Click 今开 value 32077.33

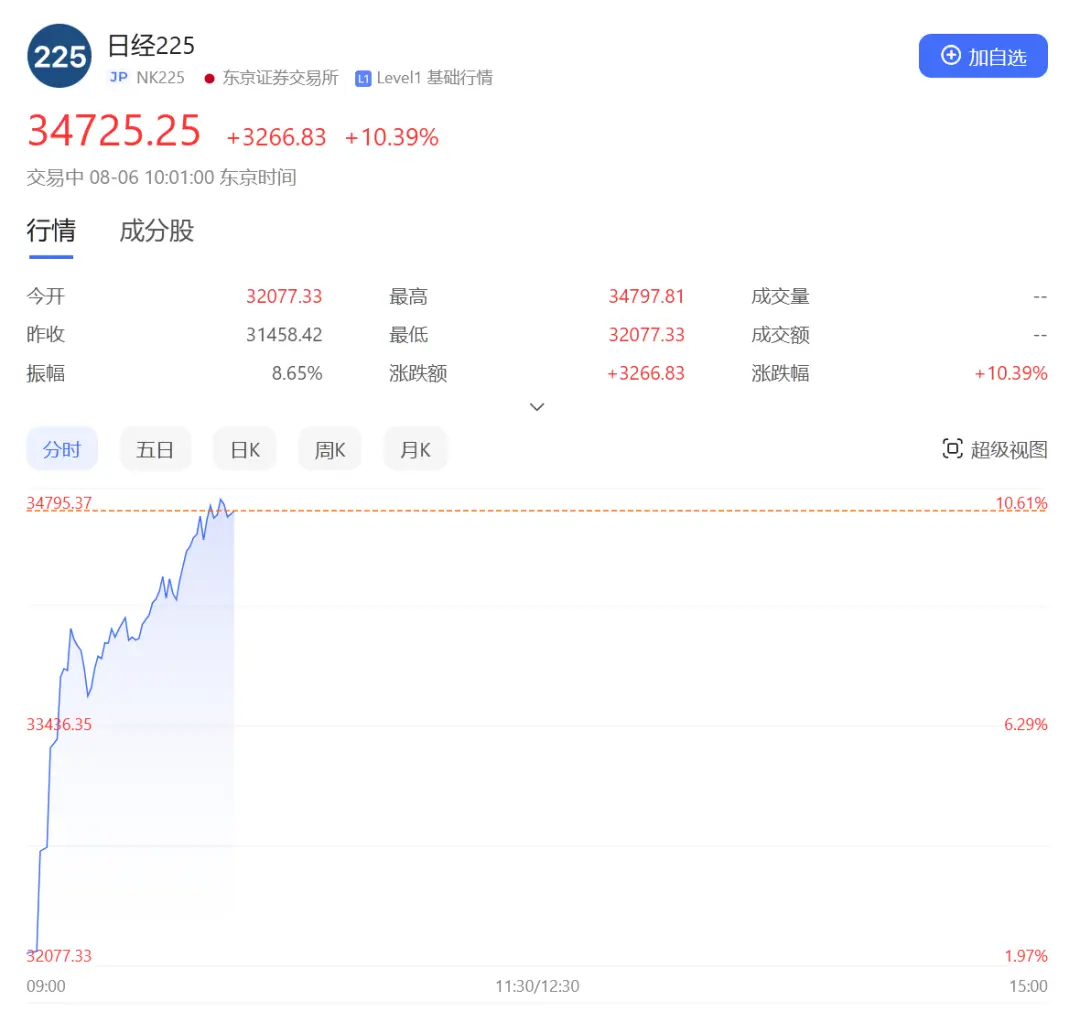[x=284, y=297]
